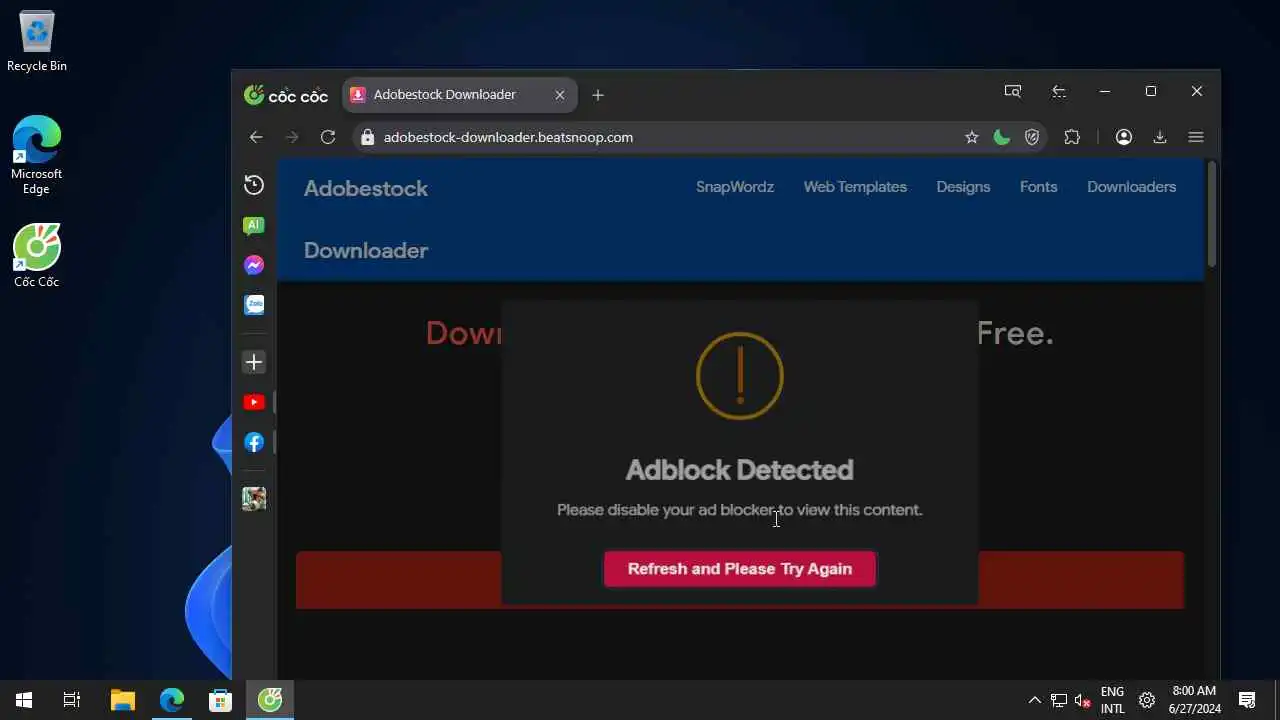Screen dimensions: 1280x720
Task: Open Zalo in the sidebar
Action: (x=254, y=305)
